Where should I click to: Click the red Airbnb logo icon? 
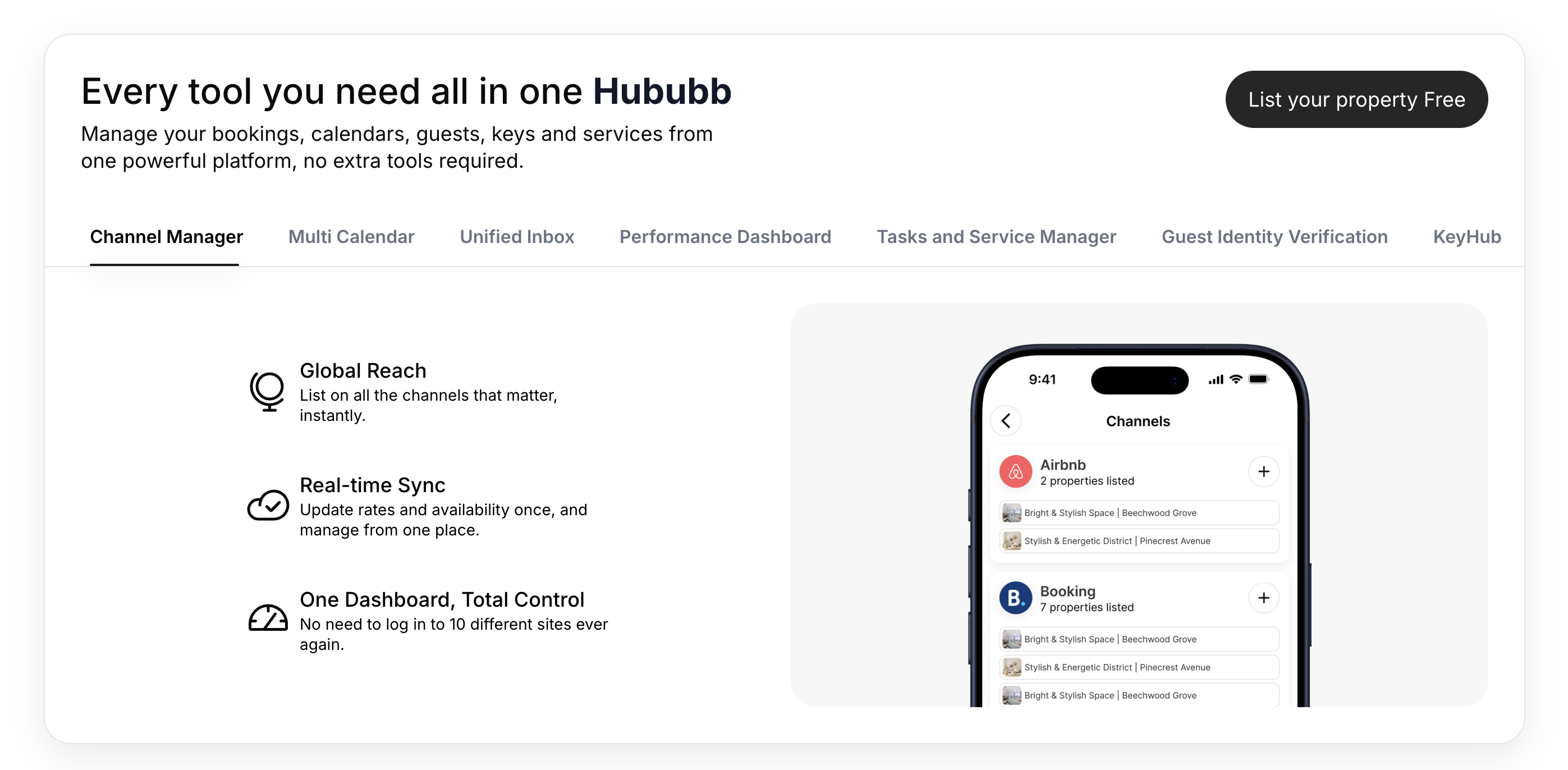[1015, 472]
